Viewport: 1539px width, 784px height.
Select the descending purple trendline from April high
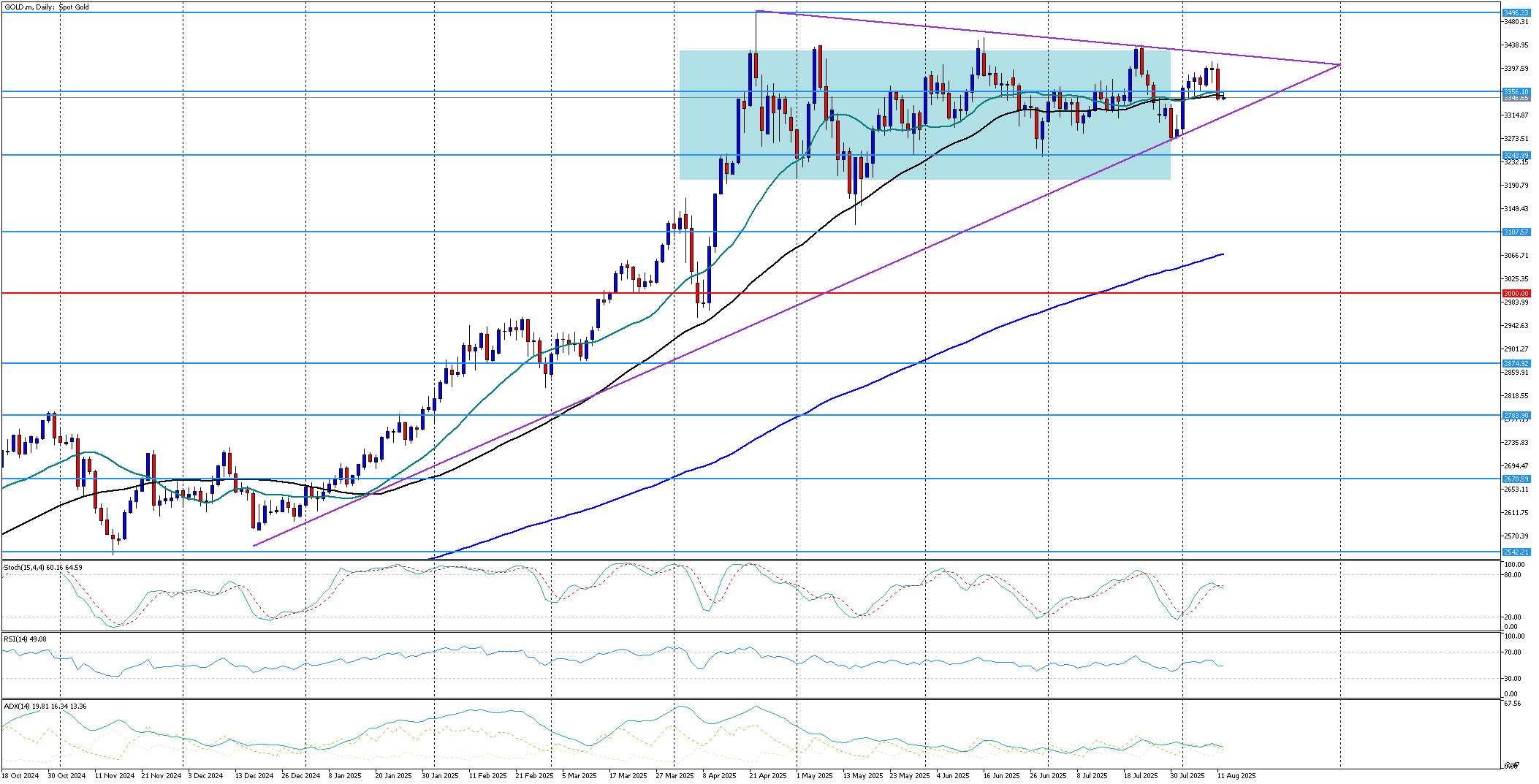[1048, 38]
